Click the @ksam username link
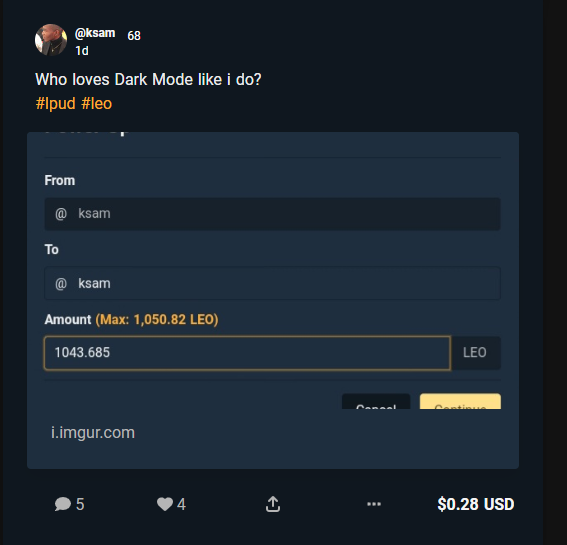Image resolution: width=567 pixels, height=545 pixels. click(95, 33)
